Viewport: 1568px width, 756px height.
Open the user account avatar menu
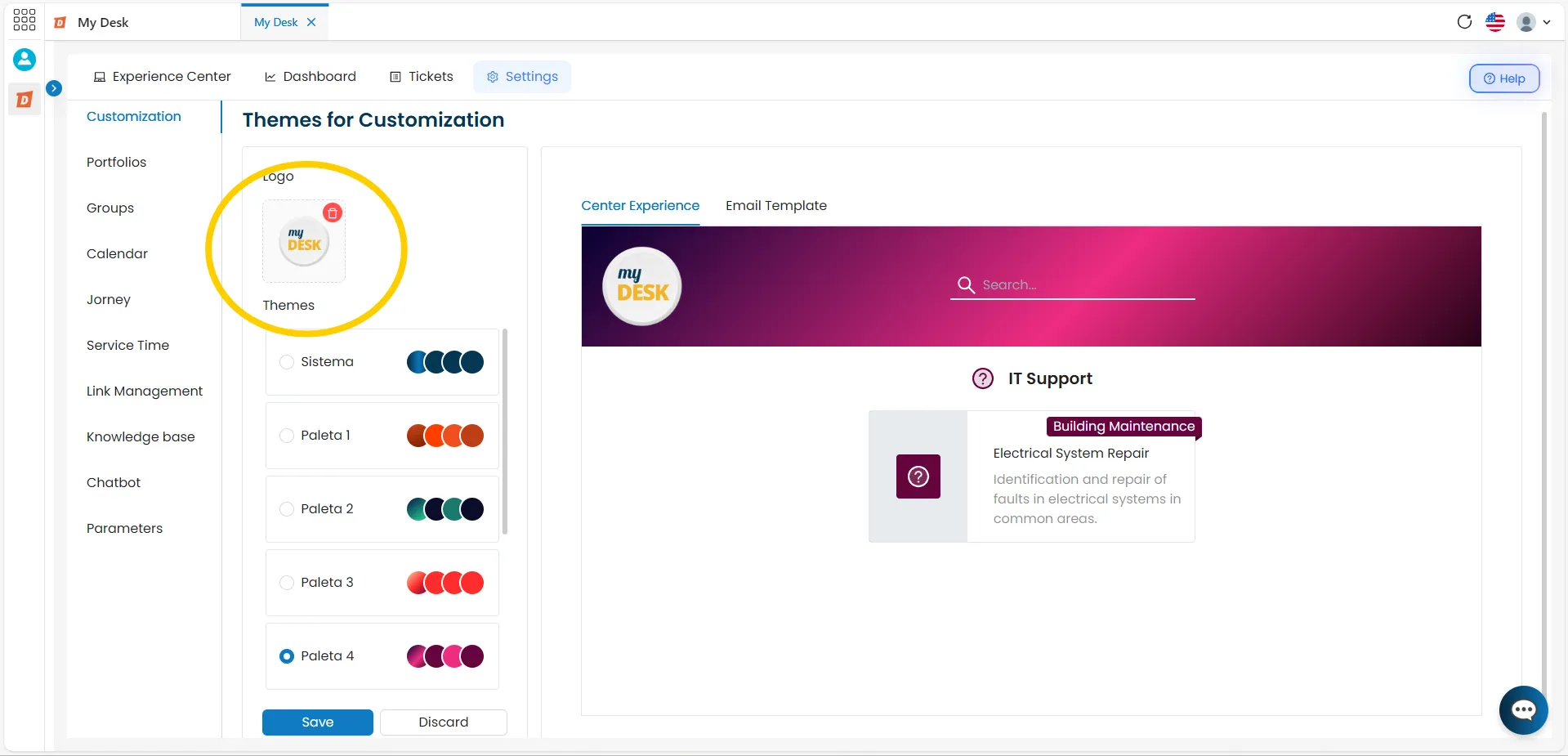point(1534,22)
